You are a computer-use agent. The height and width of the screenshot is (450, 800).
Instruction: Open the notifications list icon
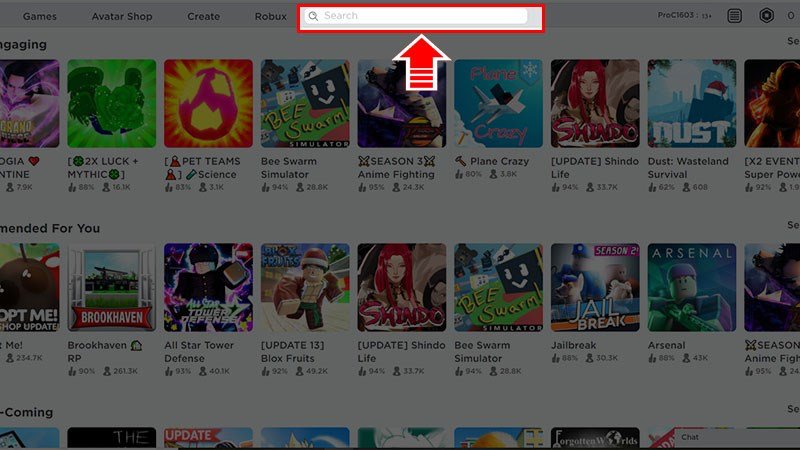[x=735, y=16]
